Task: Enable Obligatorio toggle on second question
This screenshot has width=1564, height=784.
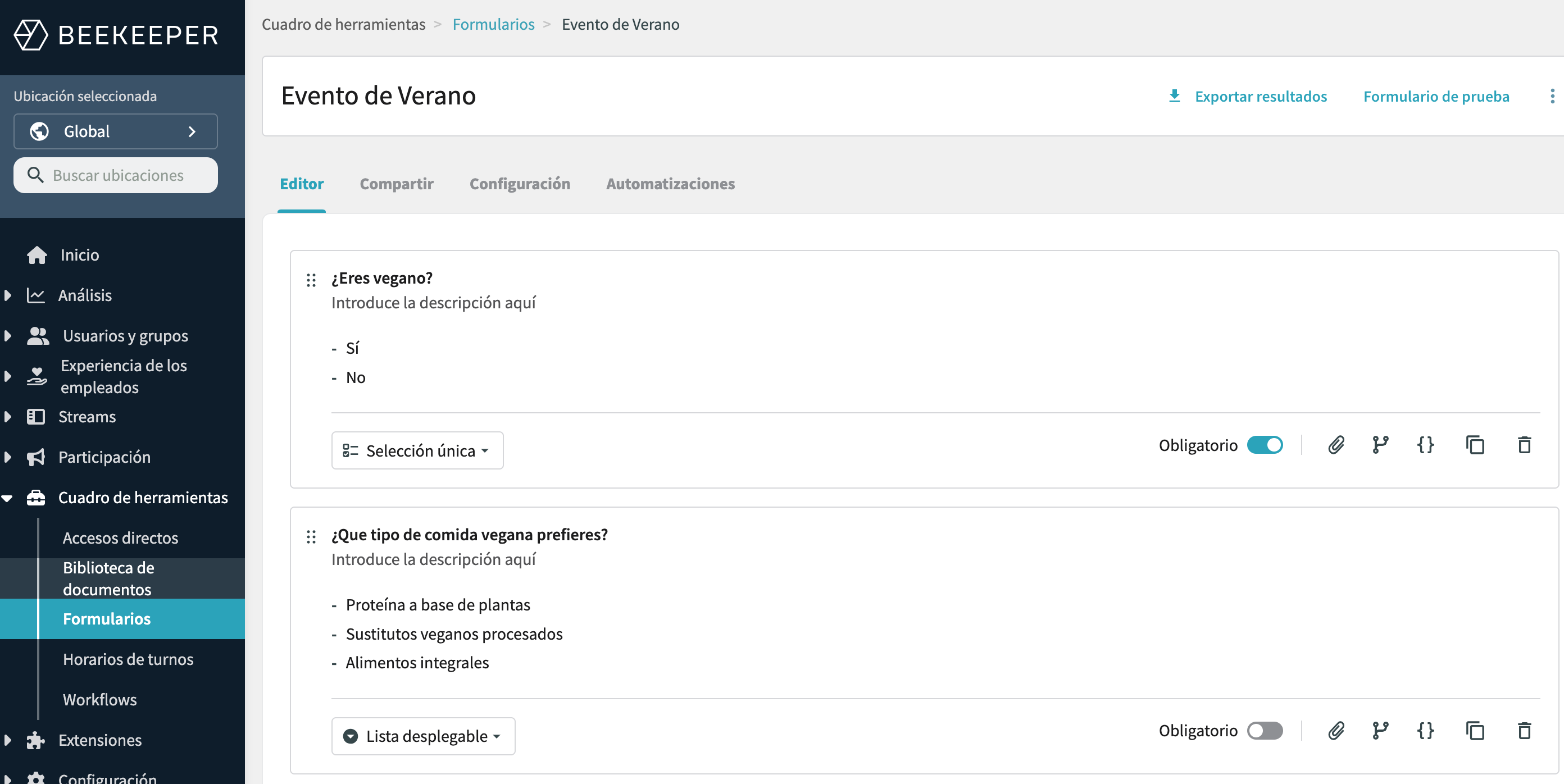Action: tap(1265, 730)
